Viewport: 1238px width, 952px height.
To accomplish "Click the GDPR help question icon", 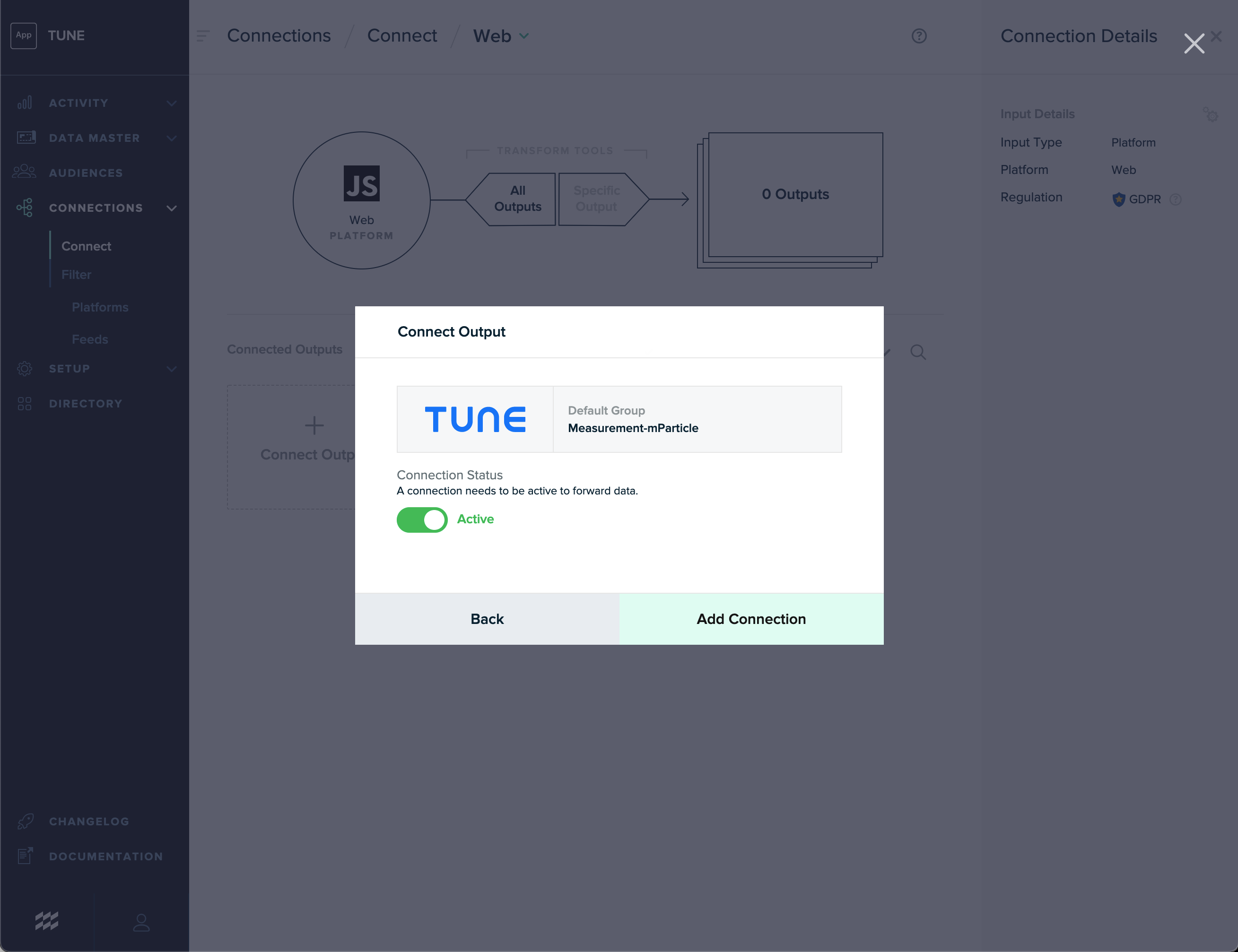I will click(x=1176, y=199).
